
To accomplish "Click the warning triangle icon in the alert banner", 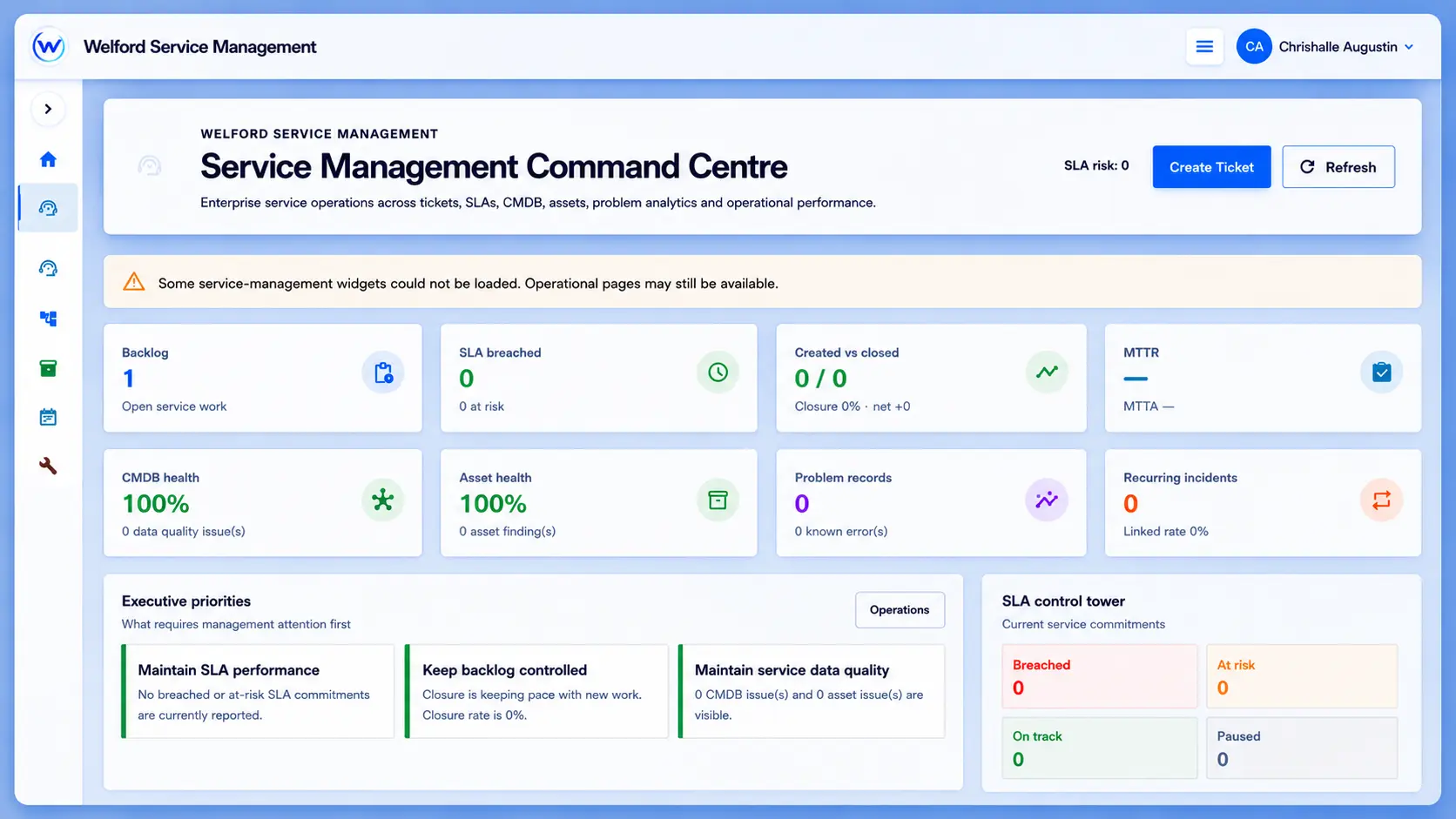I will tap(134, 282).
